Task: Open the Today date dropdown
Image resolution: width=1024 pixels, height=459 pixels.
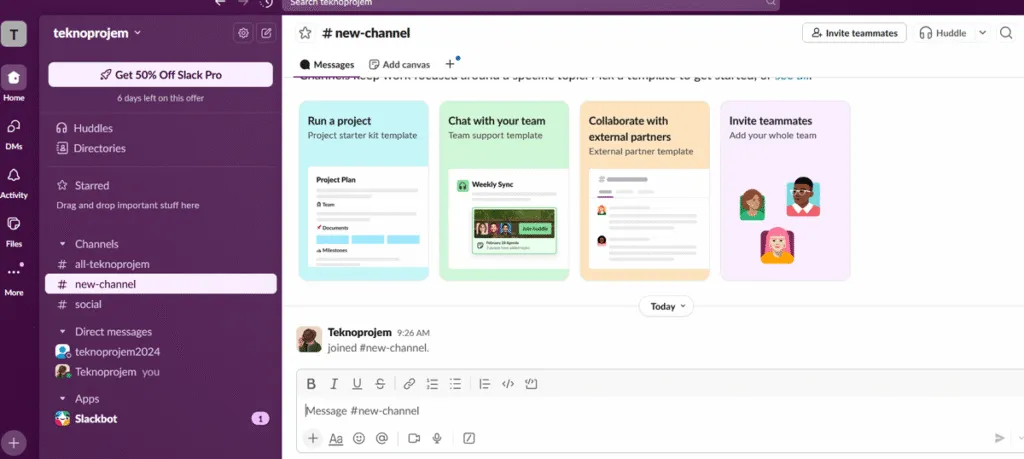Action: (x=666, y=306)
